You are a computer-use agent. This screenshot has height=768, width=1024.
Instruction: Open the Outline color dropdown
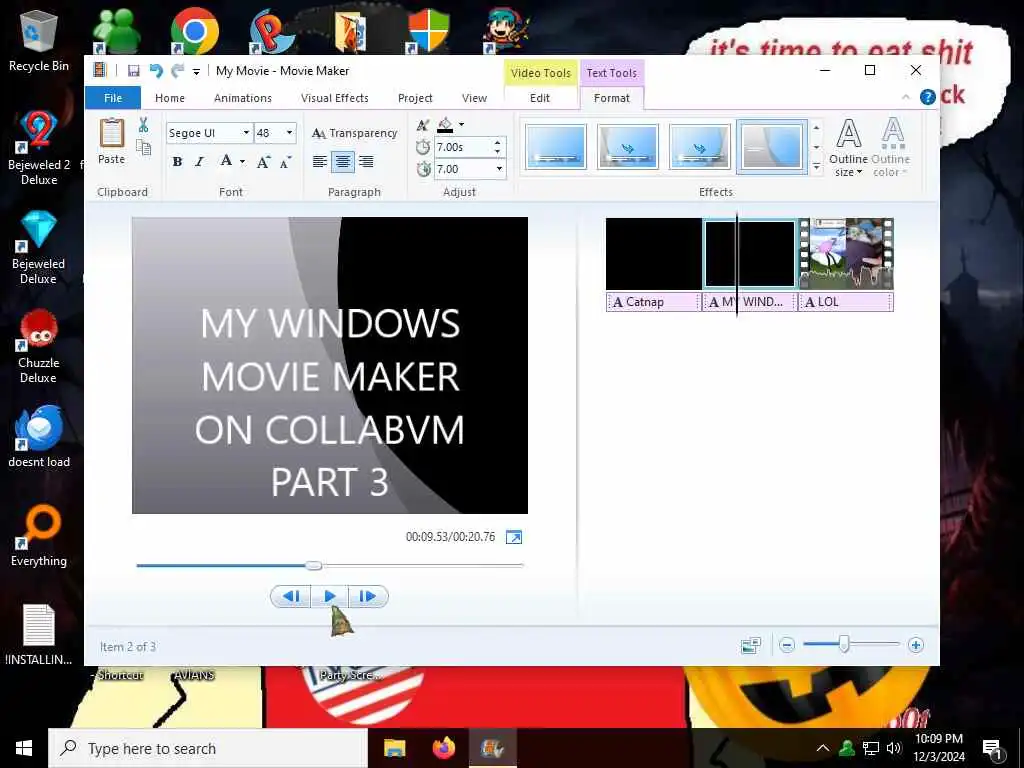[x=891, y=148]
